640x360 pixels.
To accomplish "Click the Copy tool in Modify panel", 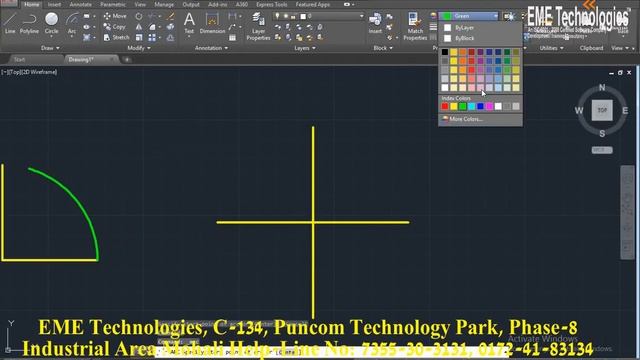I will pos(115,27).
